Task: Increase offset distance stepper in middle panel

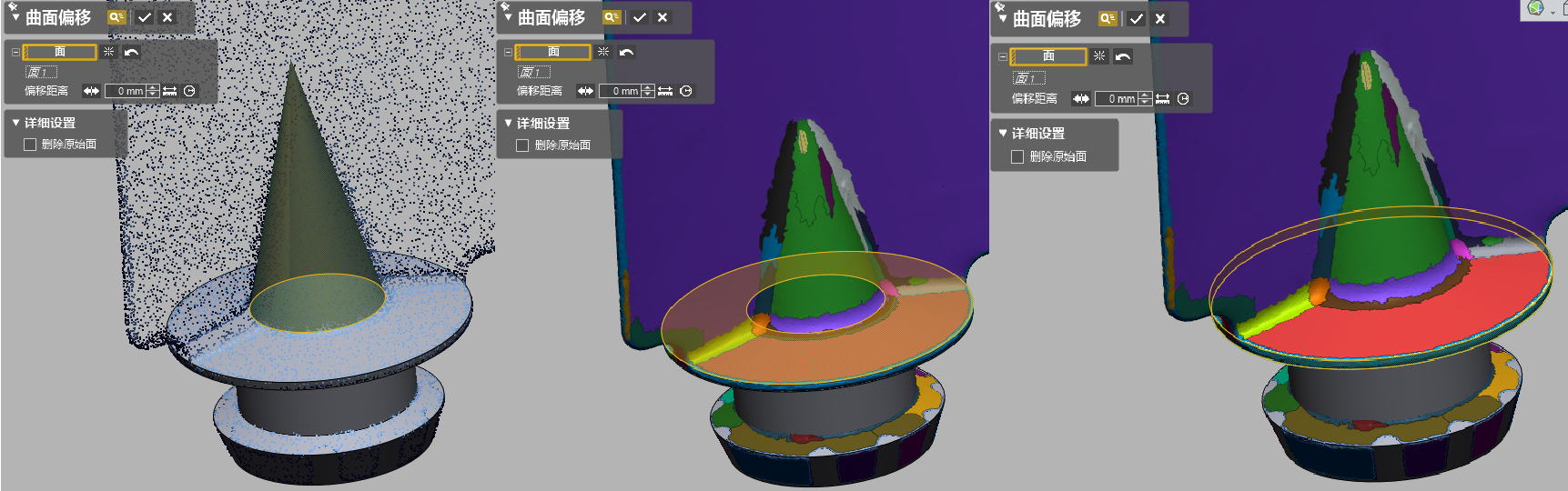Action: 648,87
